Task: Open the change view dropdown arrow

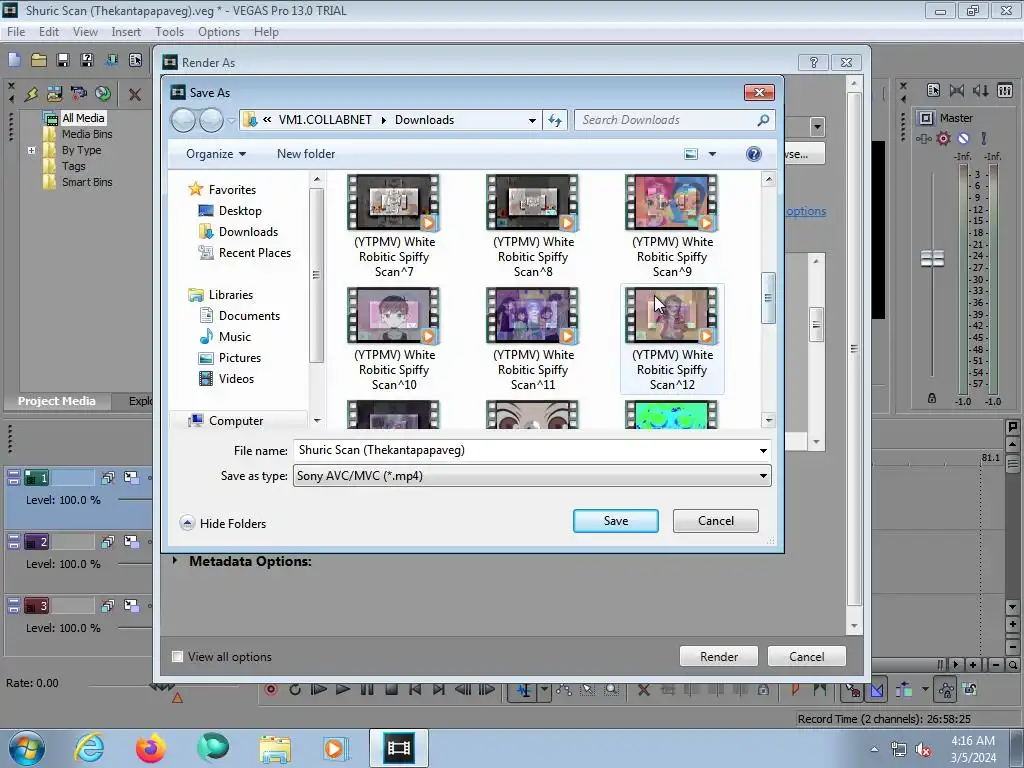Action: coord(712,154)
